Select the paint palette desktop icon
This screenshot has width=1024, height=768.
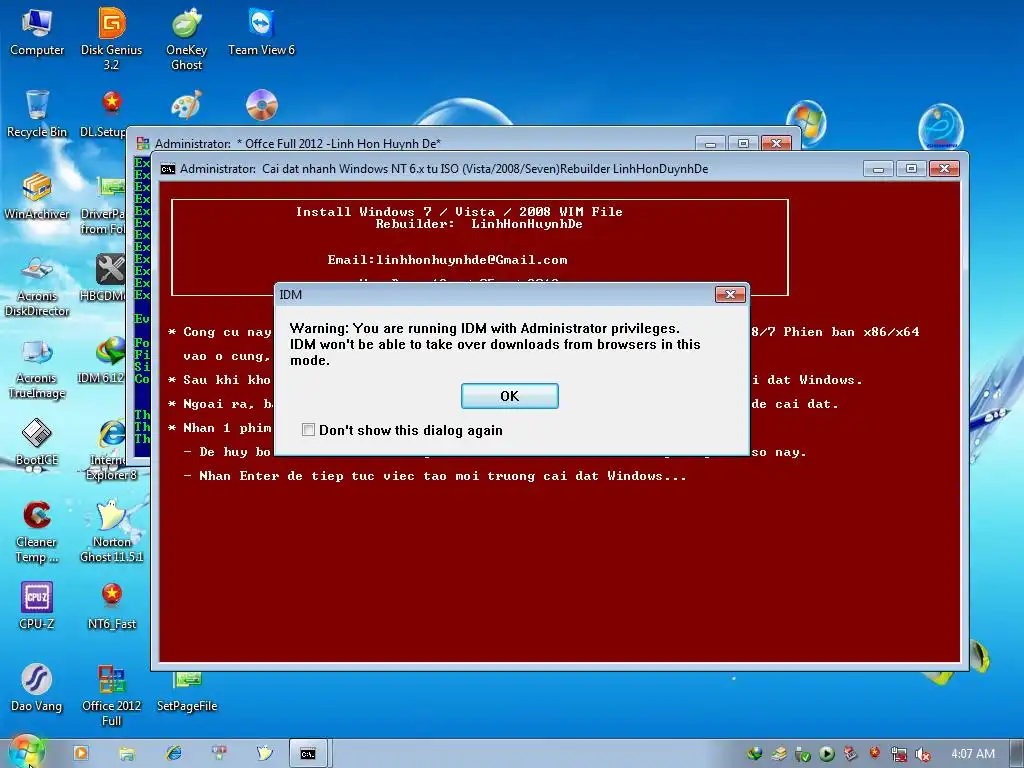coord(187,106)
